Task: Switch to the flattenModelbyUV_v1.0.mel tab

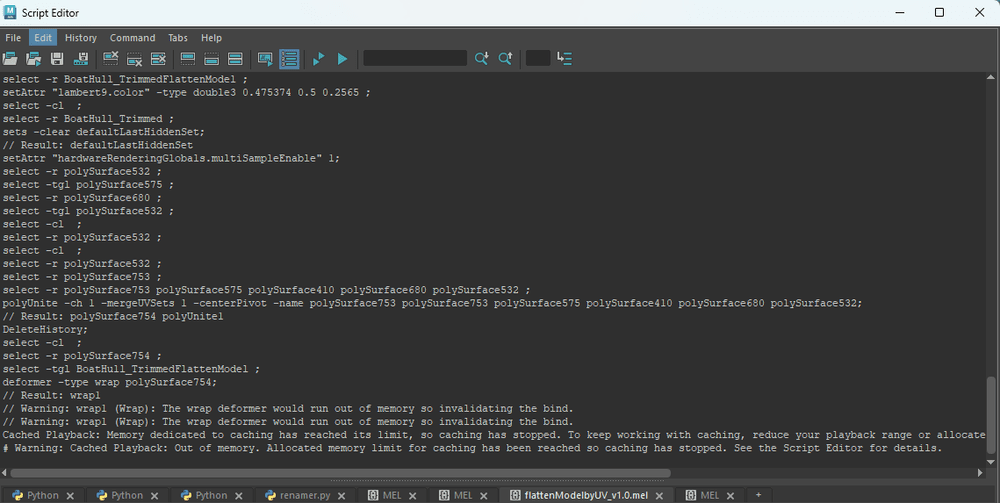Action: (586, 495)
